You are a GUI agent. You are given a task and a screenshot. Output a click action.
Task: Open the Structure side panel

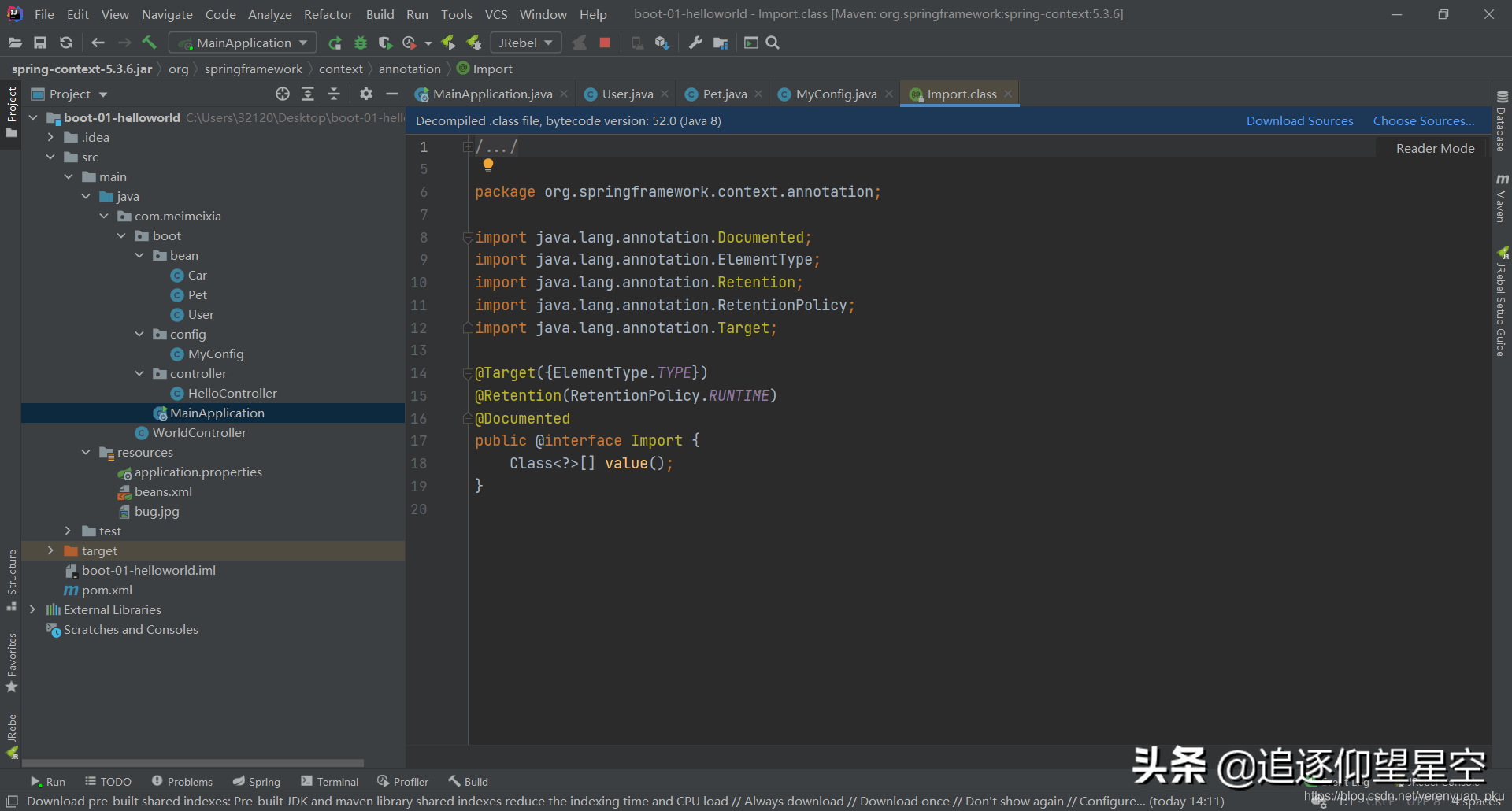click(x=11, y=580)
